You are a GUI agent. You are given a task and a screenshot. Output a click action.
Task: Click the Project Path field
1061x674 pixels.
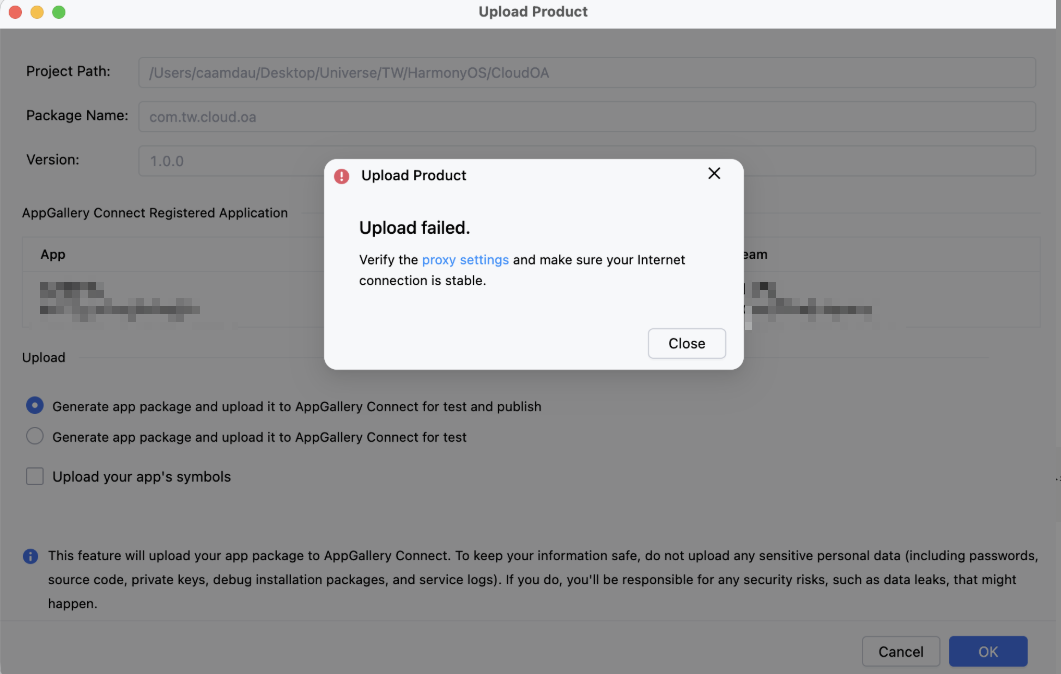[x=586, y=72]
